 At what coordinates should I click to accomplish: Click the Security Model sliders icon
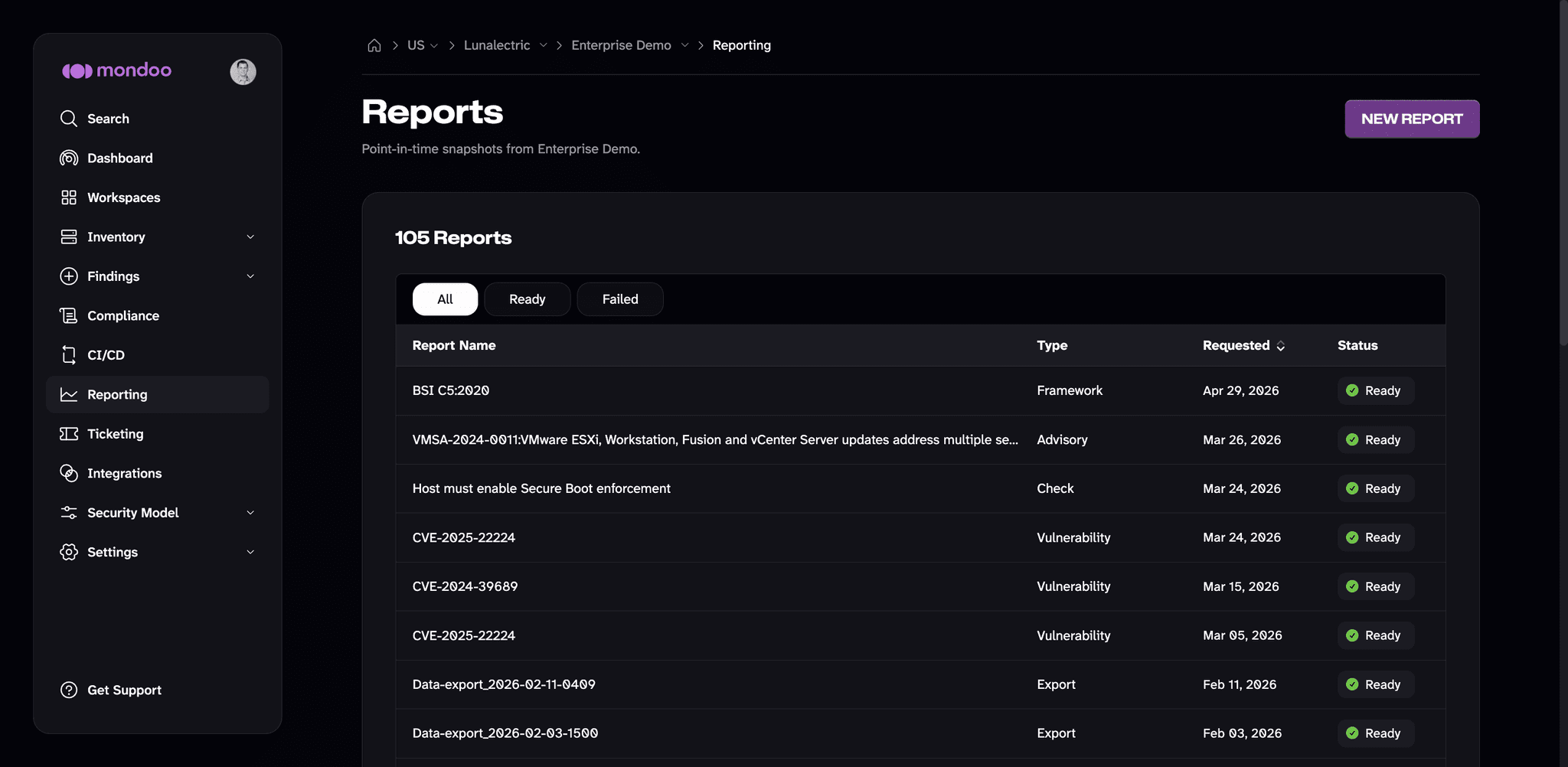tap(69, 513)
